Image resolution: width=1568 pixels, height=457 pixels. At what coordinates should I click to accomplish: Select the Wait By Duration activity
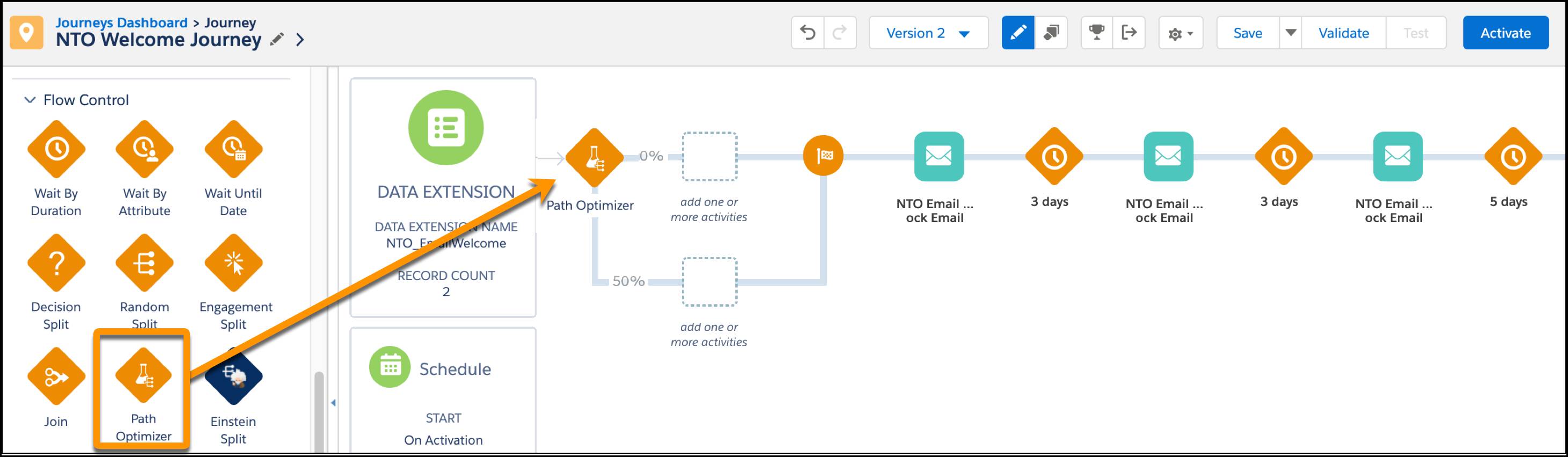[x=56, y=149]
